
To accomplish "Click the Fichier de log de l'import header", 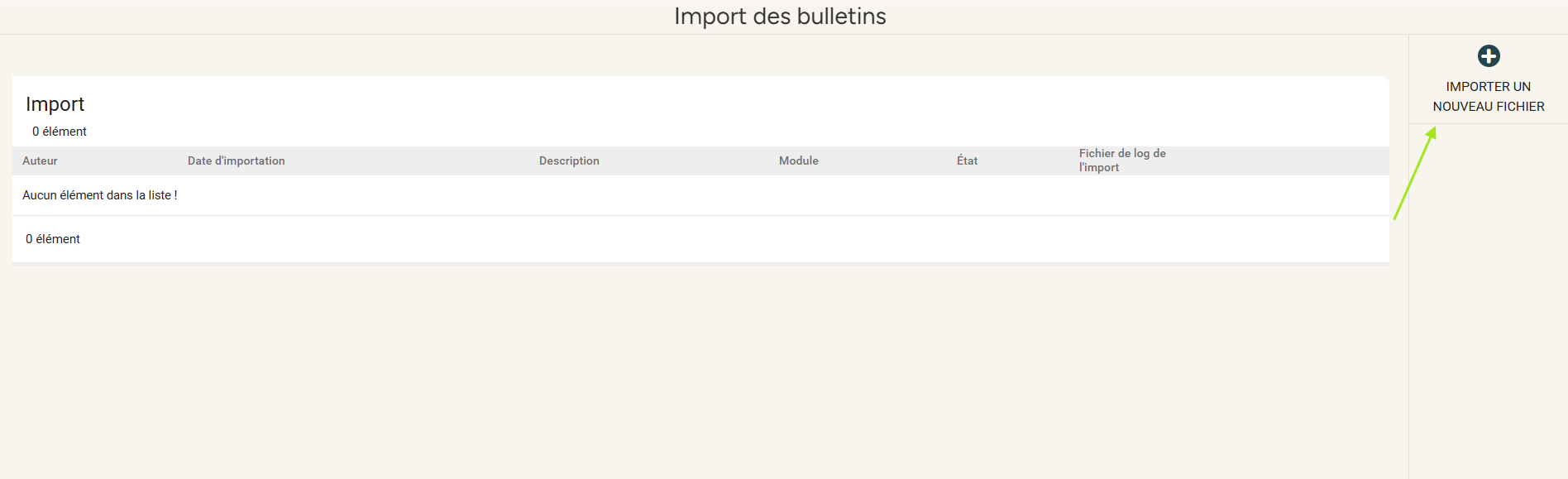I will pos(1122,160).
